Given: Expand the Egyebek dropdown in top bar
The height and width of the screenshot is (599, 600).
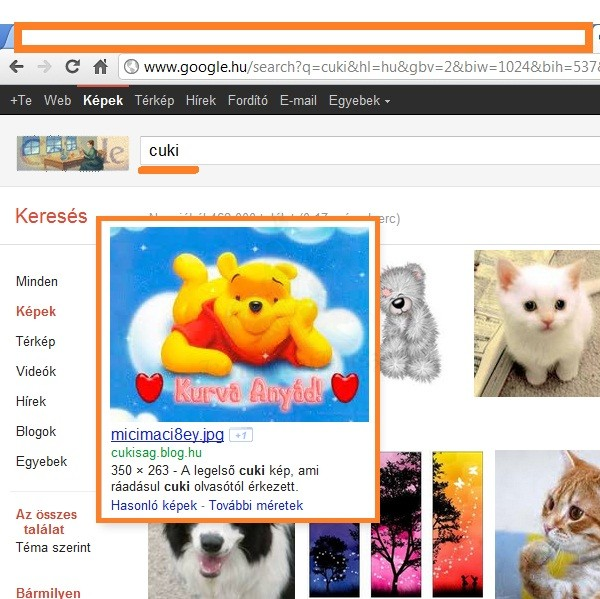Looking at the screenshot, I should pos(359,100).
